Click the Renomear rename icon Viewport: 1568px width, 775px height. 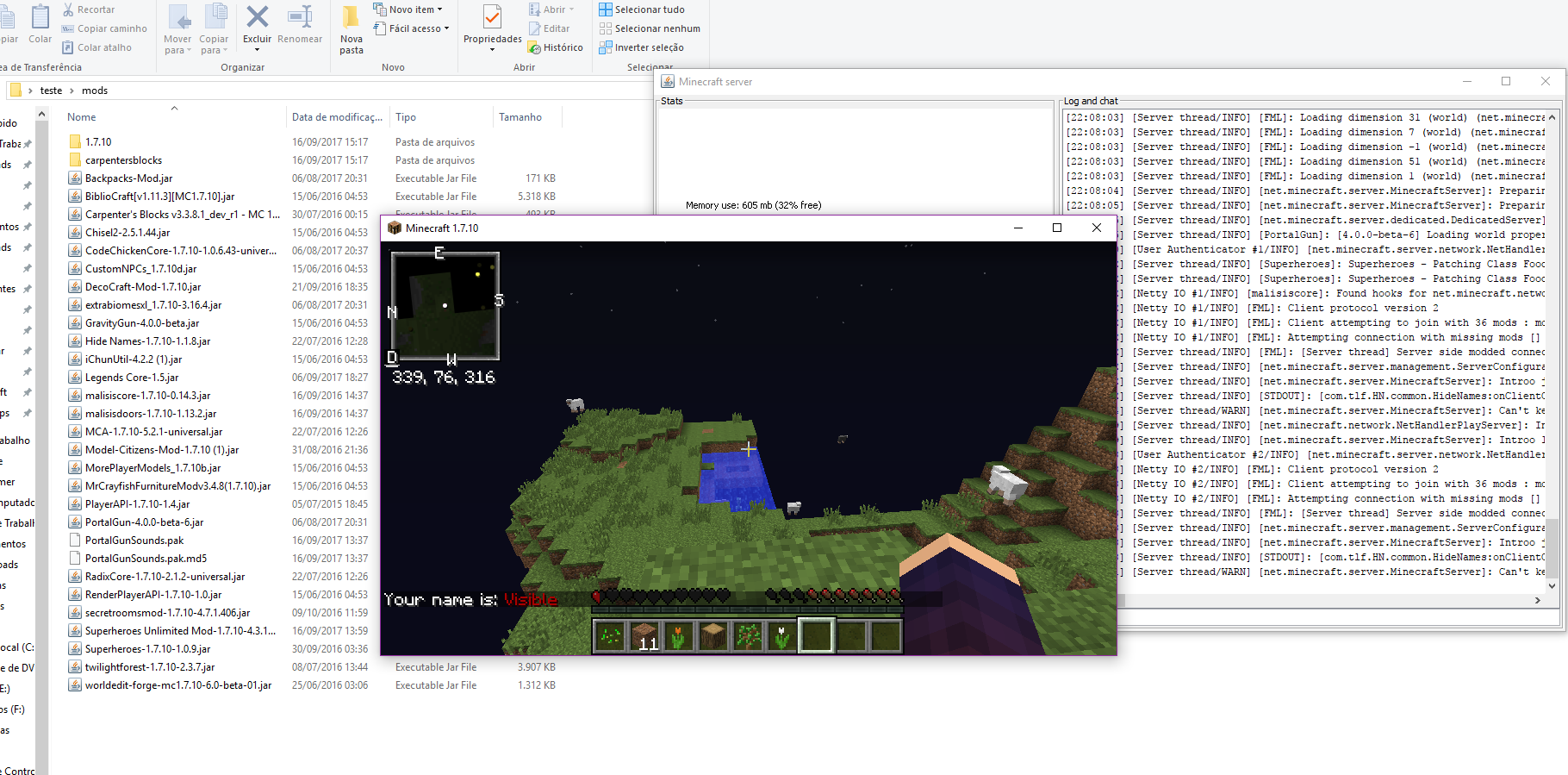(300, 17)
